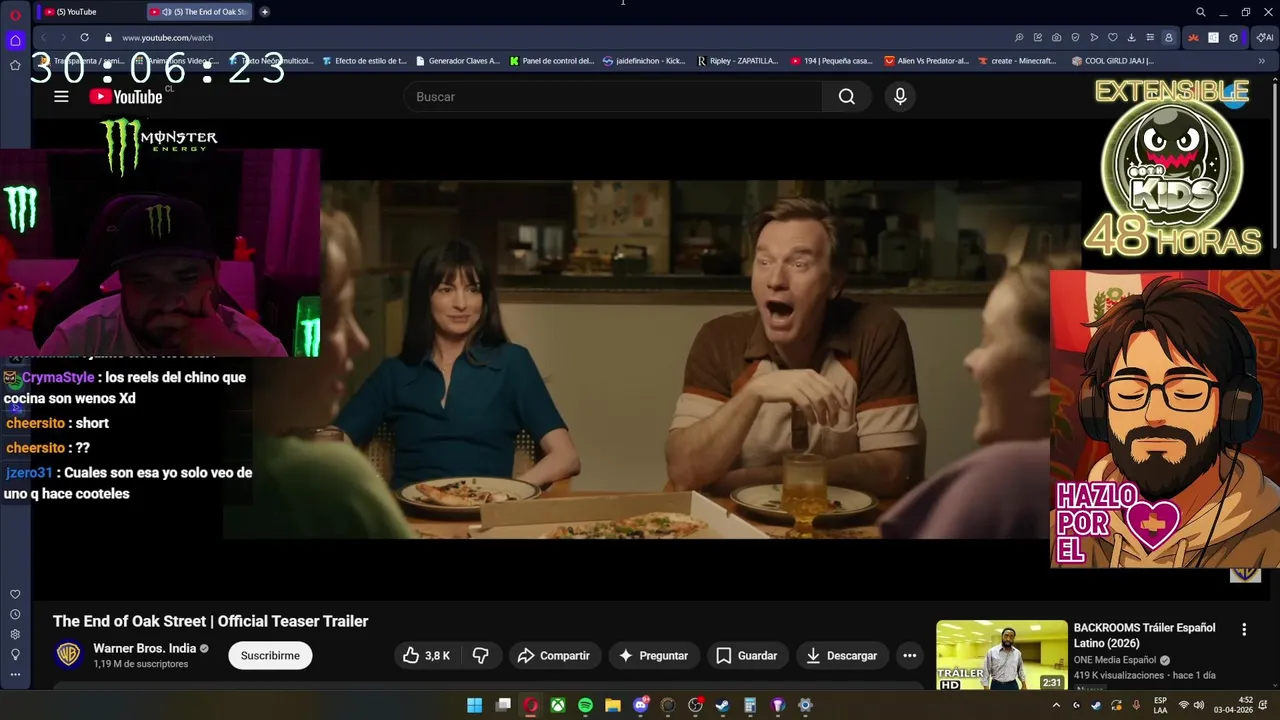Click the video player area
Viewport: 1280px width, 720px height.
651,360
